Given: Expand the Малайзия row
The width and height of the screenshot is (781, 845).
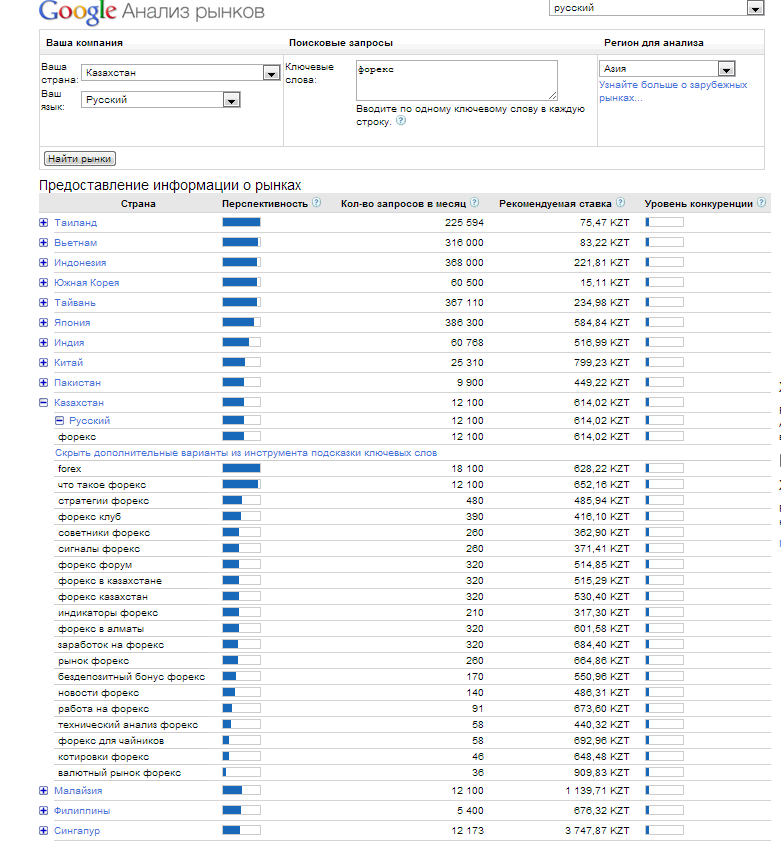Looking at the screenshot, I should [44, 791].
